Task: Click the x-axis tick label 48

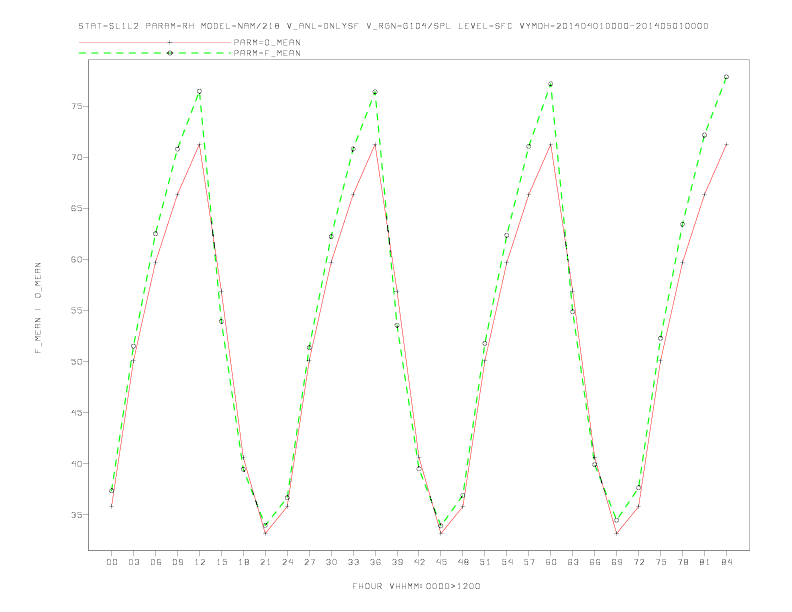Action: pyautogui.click(x=463, y=562)
